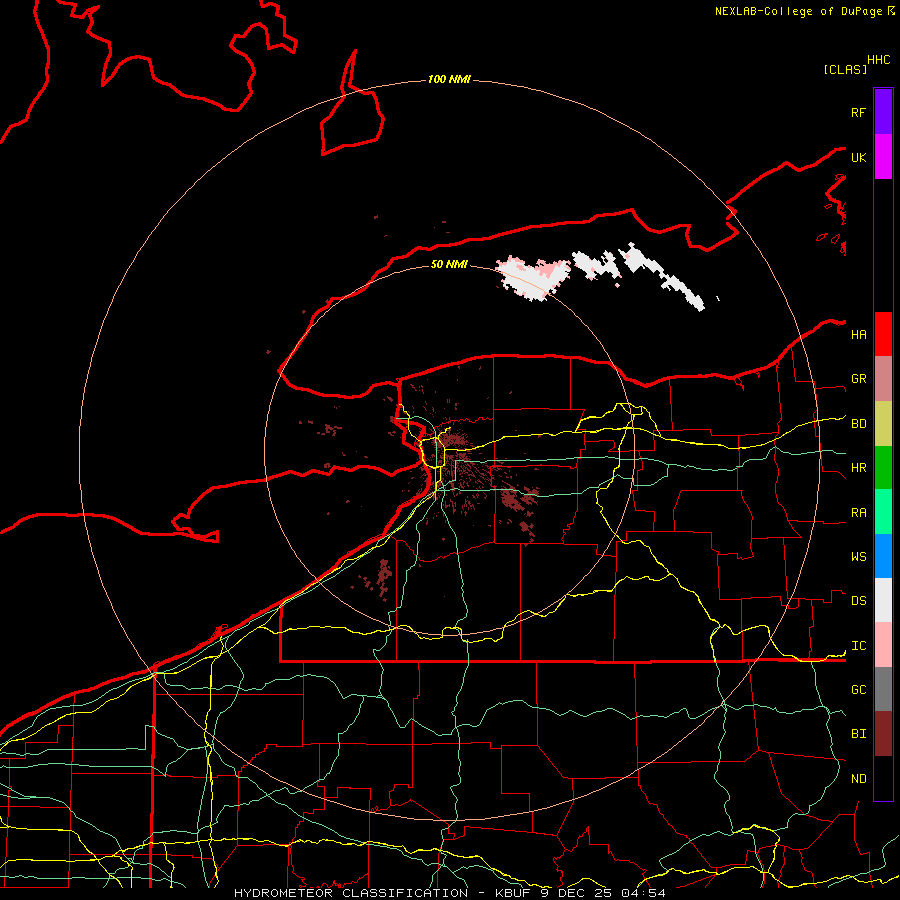Click the ND black legend swatch
The height and width of the screenshot is (900, 900).
click(883, 778)
